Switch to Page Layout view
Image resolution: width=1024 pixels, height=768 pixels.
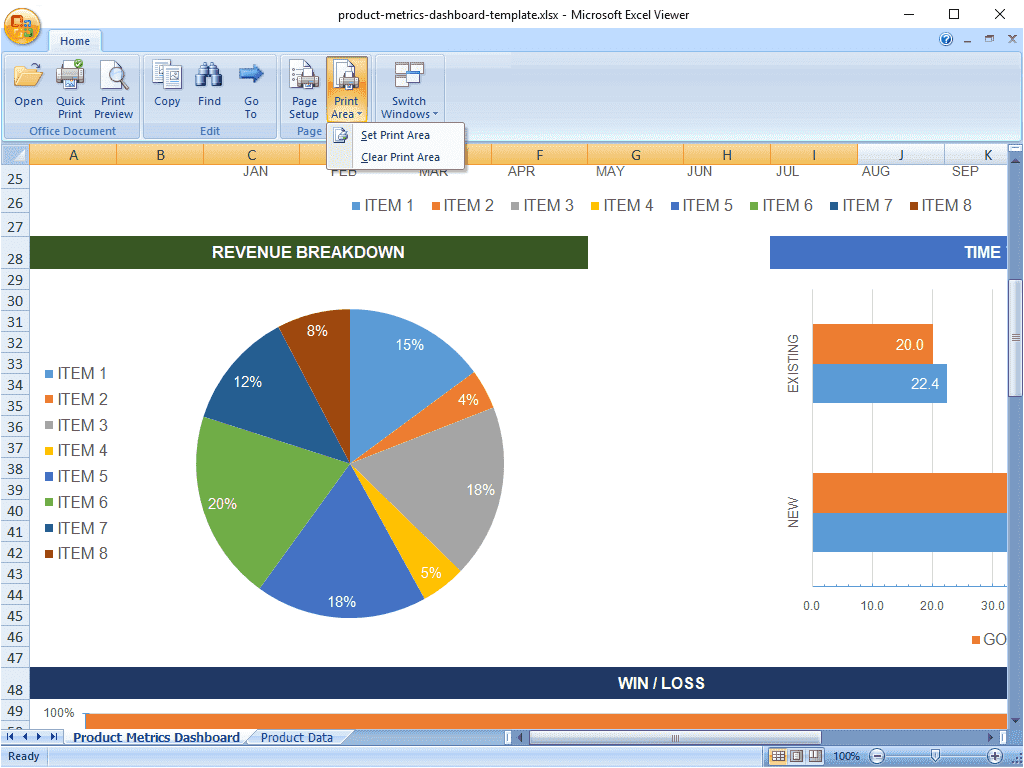pos(797,756)
